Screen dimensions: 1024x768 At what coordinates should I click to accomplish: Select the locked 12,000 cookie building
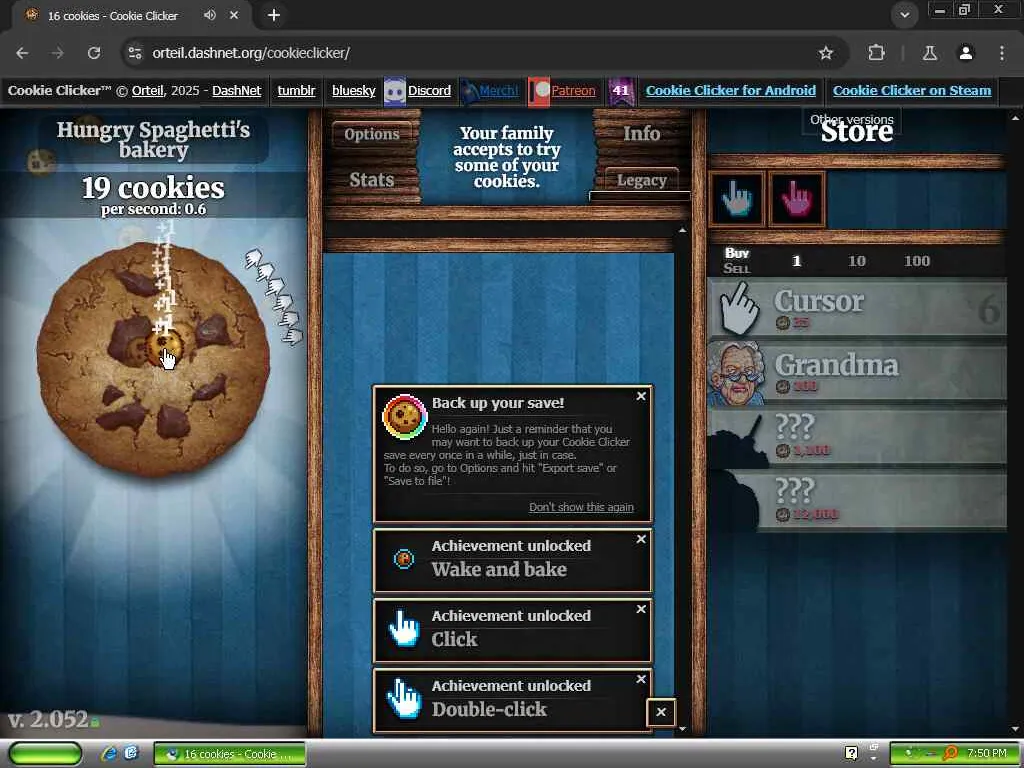tap(857, 500)
